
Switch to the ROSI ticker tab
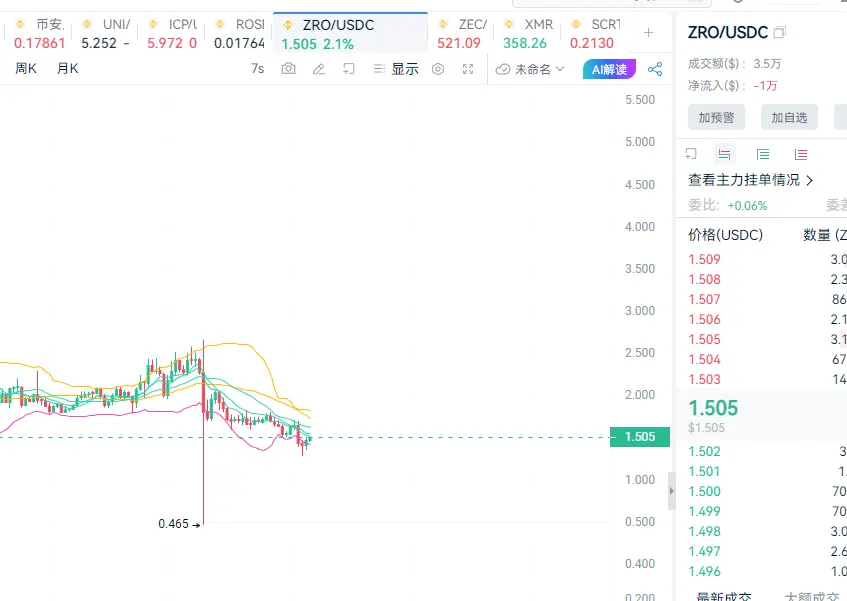[x=239, y=33]
